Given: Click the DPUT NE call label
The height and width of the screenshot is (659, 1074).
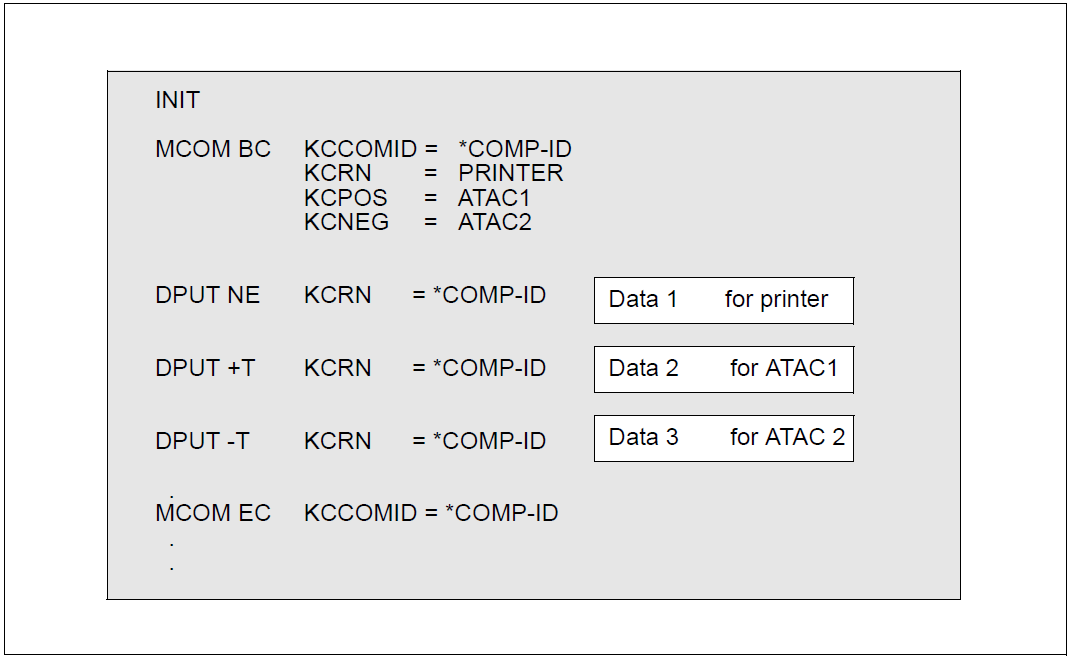Looking at the screenshot, I should coord(207,295).
